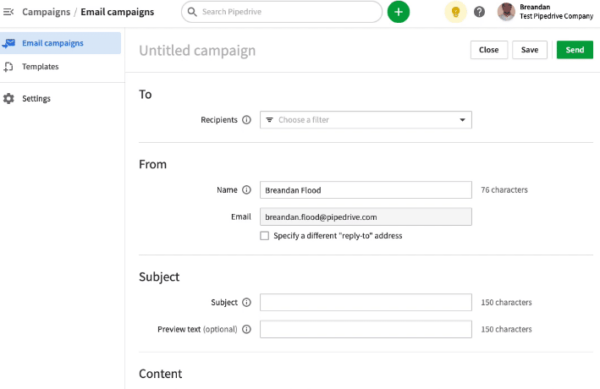Viewport: 600px width, 389px height.
Task: Expand the Choose a filter dropdown
Action: pyautogui.click(x=366, y=120)
